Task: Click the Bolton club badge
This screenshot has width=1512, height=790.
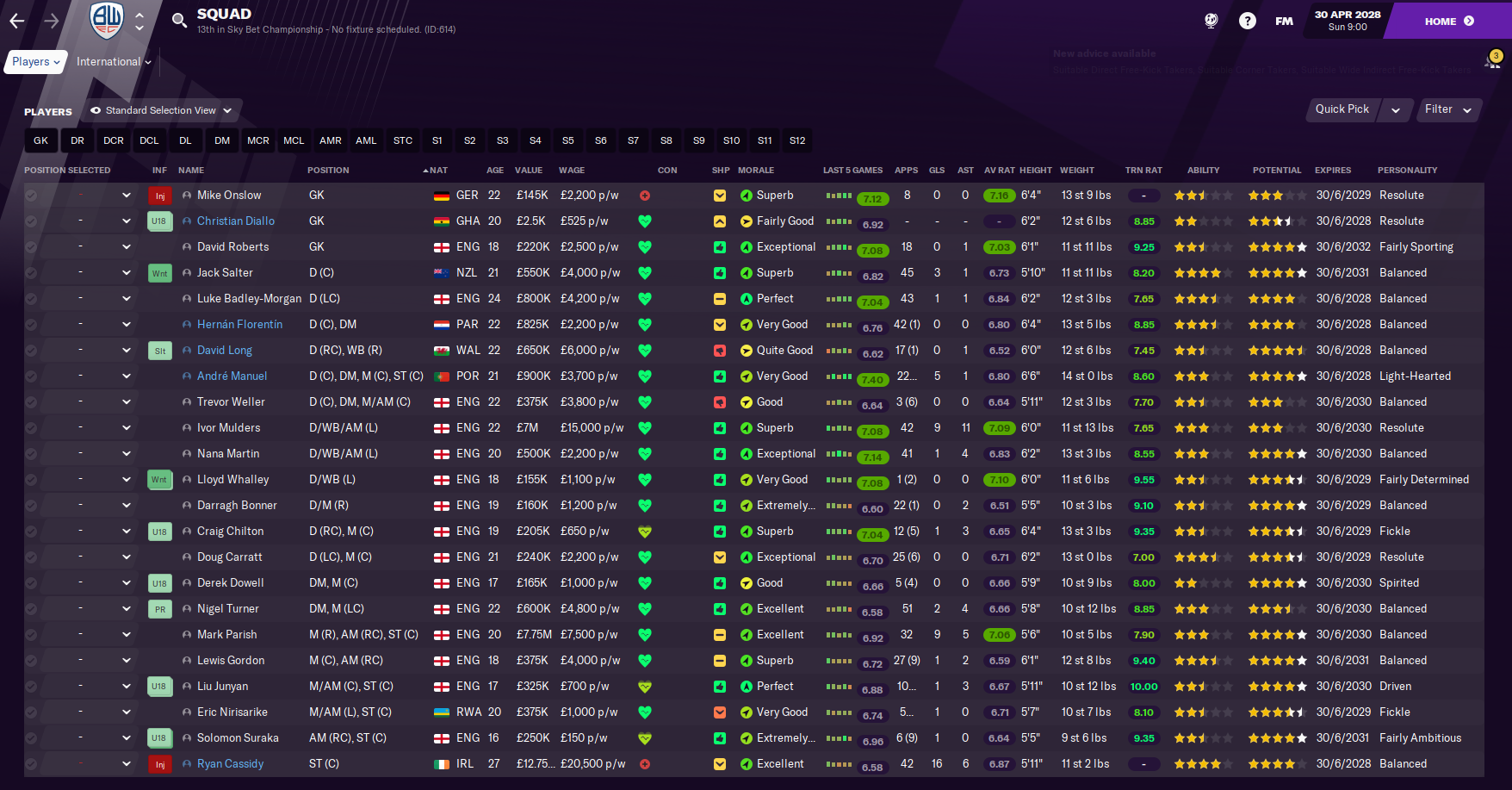Action: tap(108, 20)
